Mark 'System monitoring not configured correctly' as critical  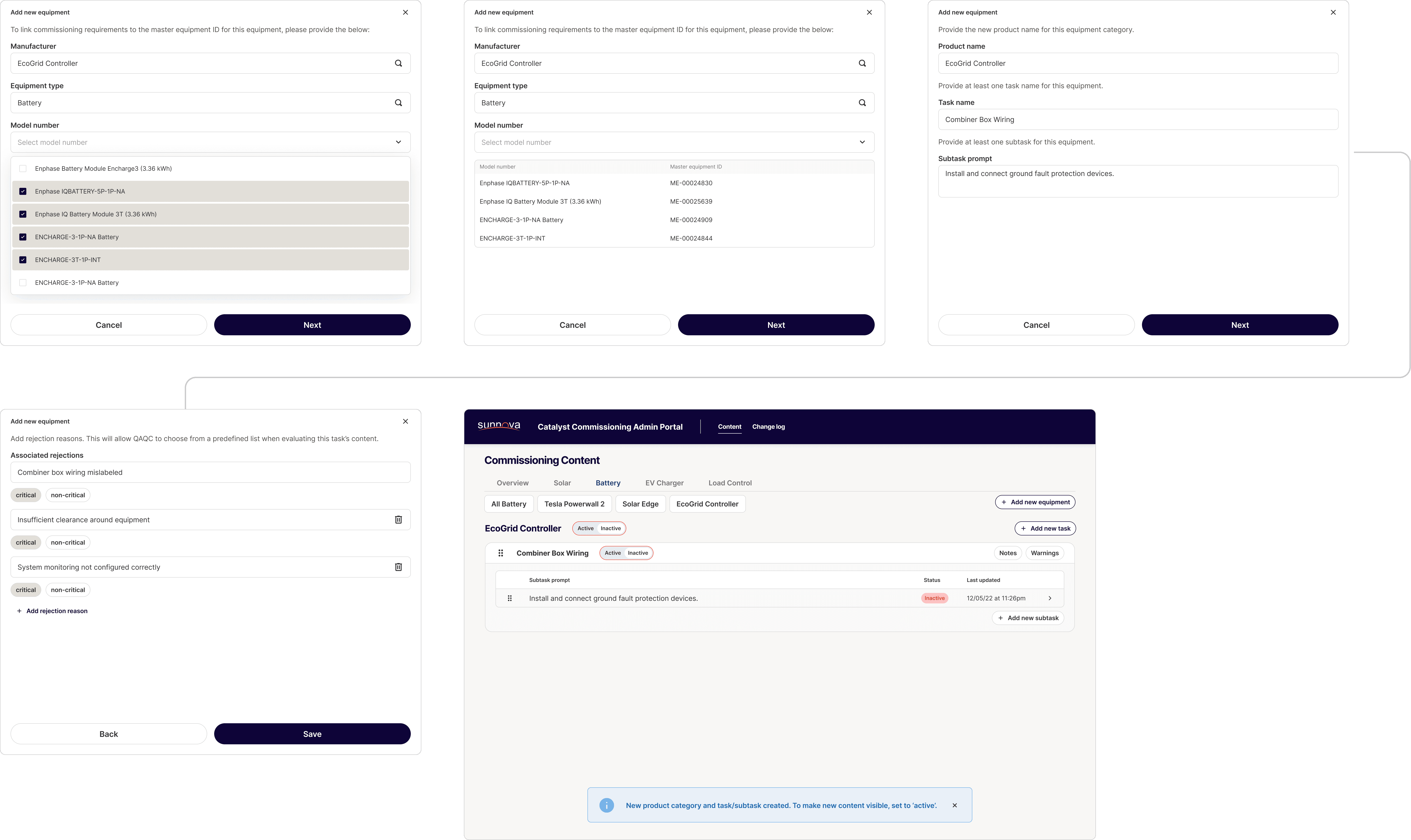[26, 590]
